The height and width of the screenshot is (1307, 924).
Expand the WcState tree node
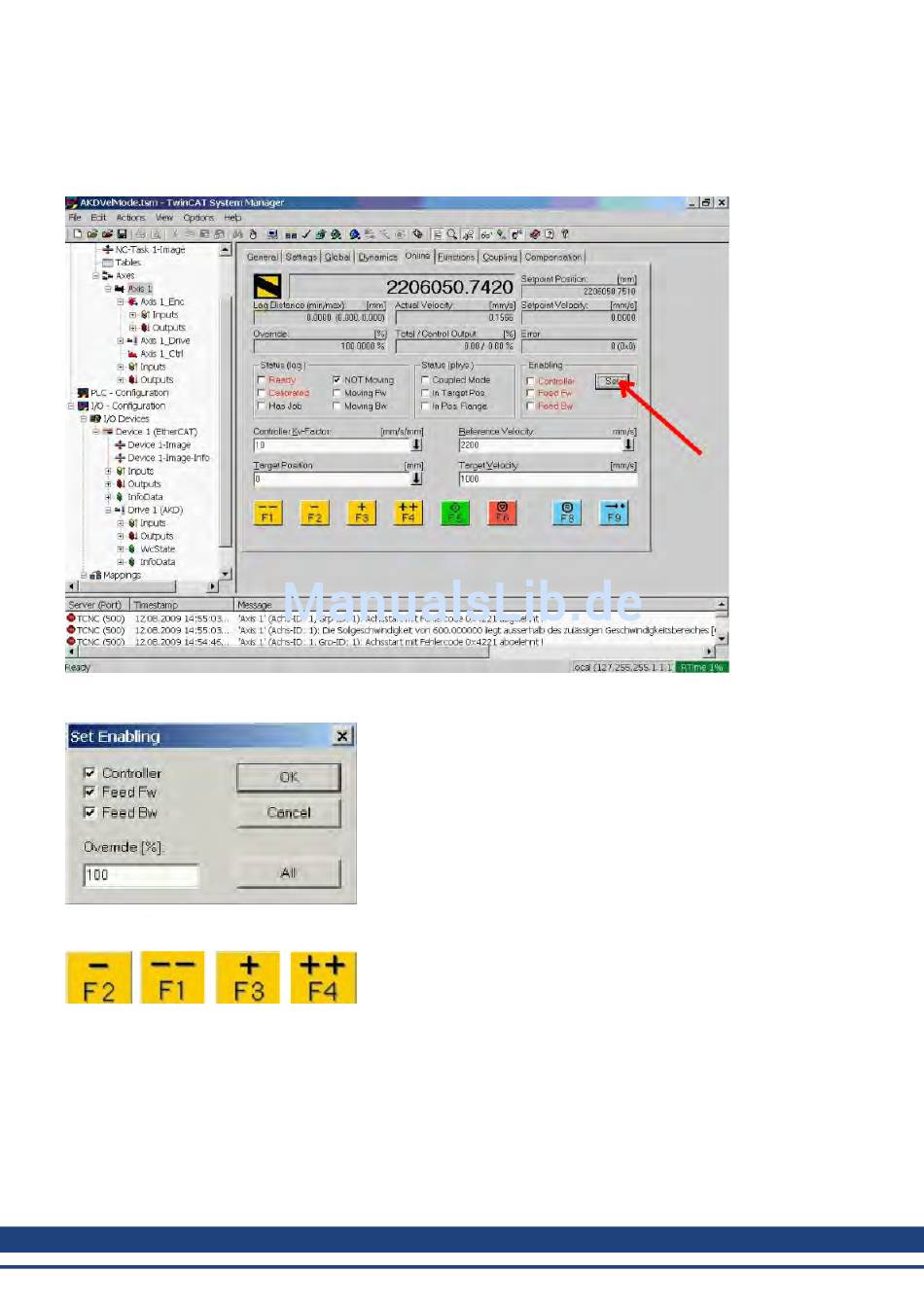(121, 549)
